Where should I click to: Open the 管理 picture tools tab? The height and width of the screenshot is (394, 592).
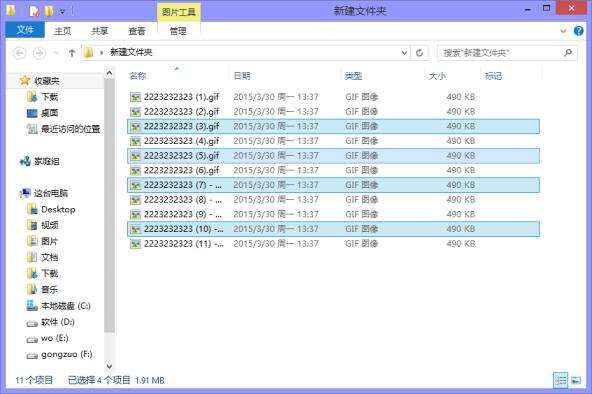178,31
